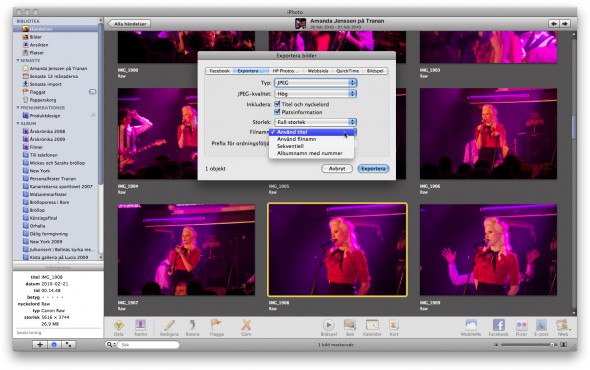The height and width of the screenshot is (370, 590).
Task: Click the blue Exportera button
Action: (x=373, y=169)
